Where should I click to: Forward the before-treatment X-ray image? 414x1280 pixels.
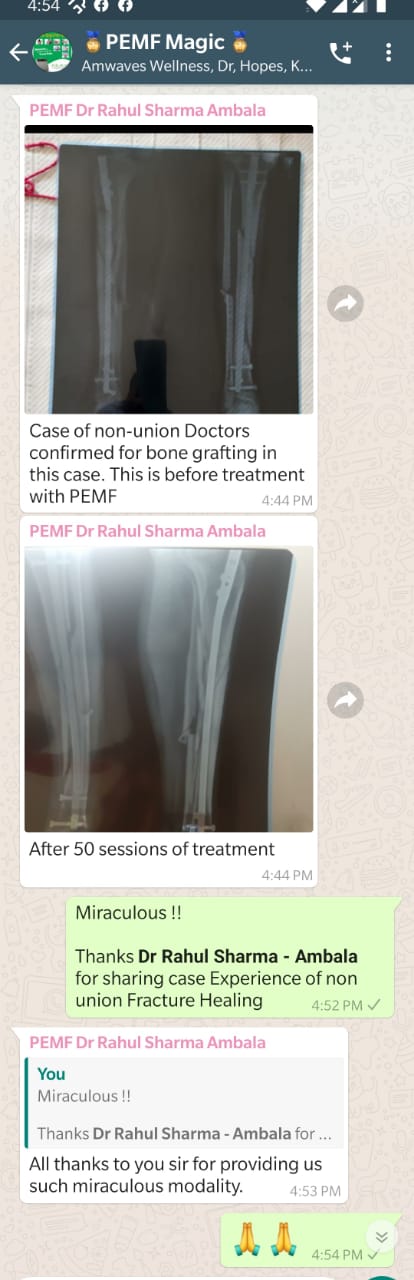coord(345,304)
